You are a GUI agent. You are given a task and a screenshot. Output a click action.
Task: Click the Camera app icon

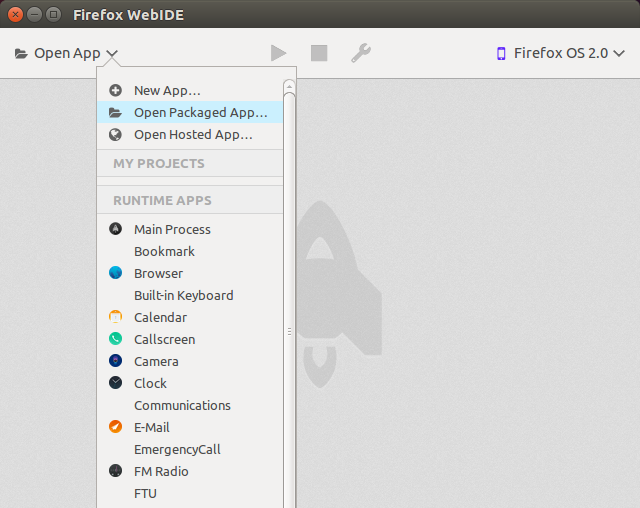coord(116,361)
